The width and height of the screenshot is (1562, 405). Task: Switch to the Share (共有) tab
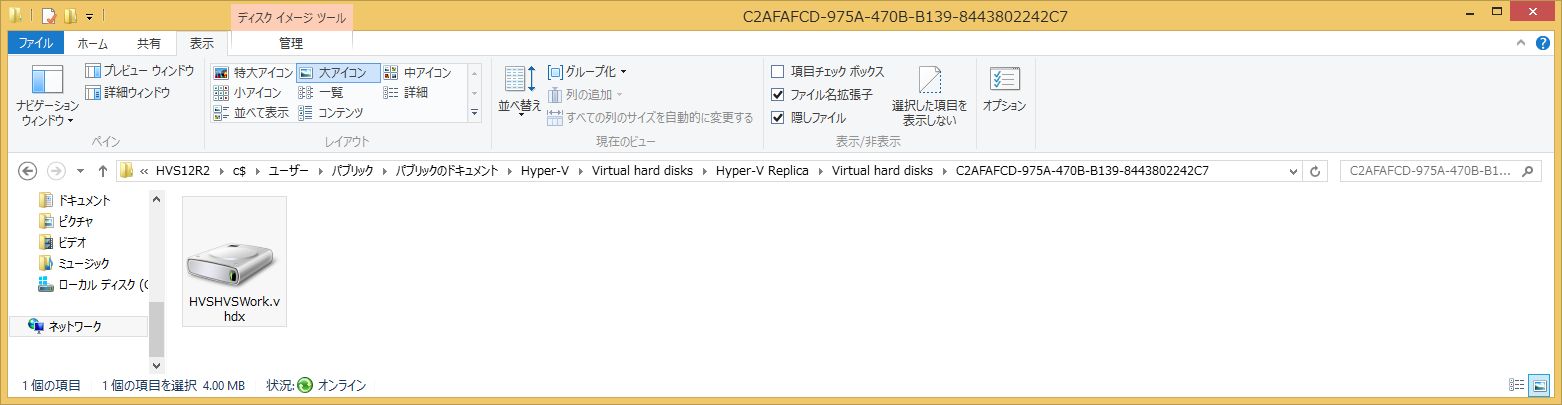coord(149,44)
